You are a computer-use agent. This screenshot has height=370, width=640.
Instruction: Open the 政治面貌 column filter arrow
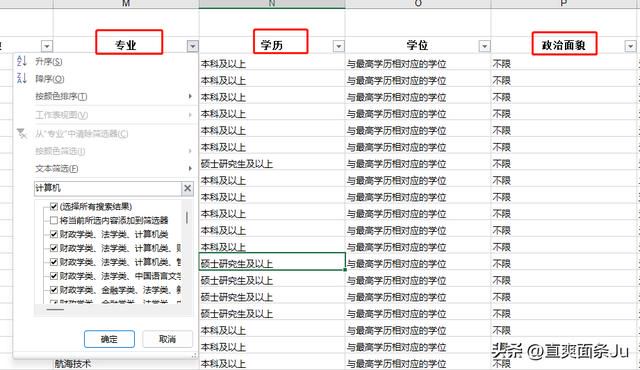click(630, 46)
